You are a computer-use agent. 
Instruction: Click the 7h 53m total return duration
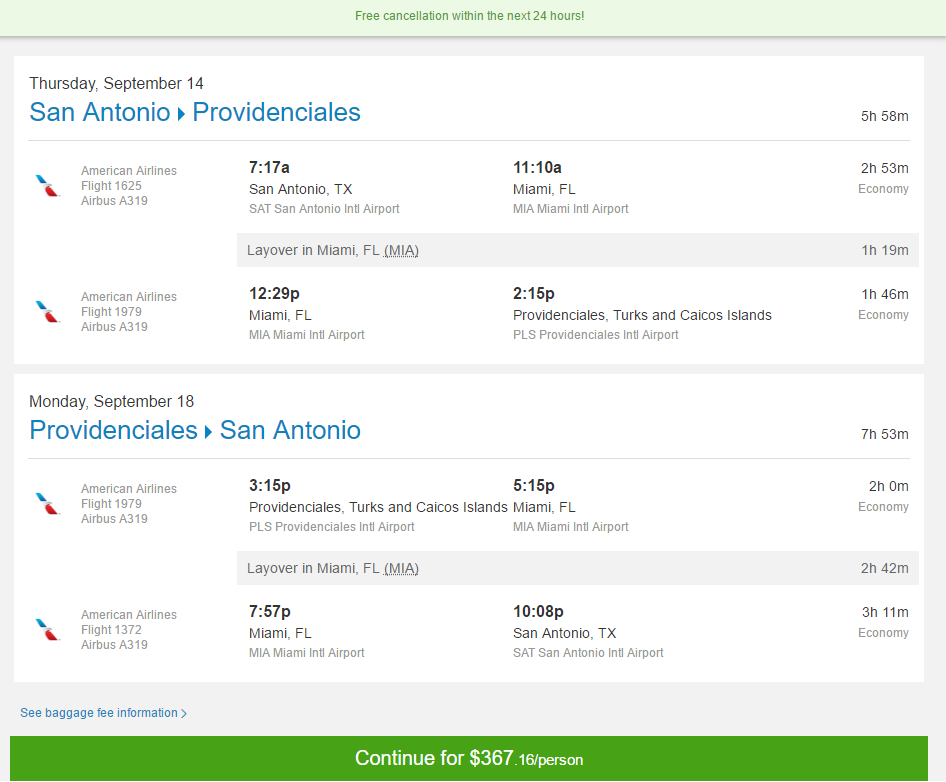pos(884,434)
